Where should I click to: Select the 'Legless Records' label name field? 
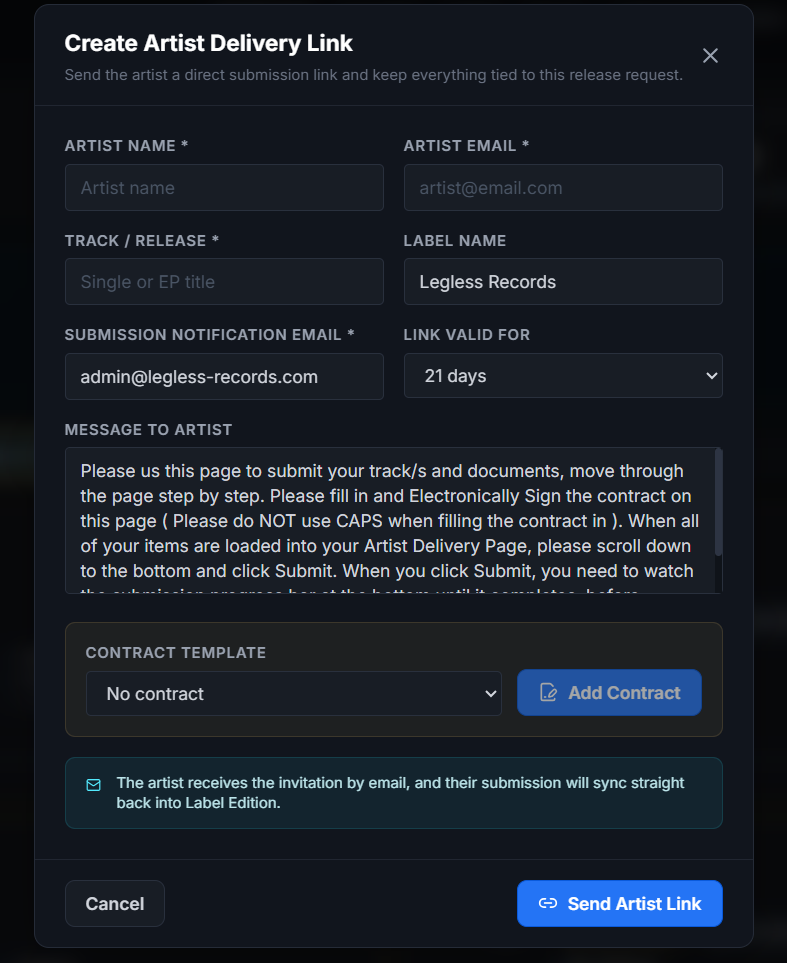(563, 281)
